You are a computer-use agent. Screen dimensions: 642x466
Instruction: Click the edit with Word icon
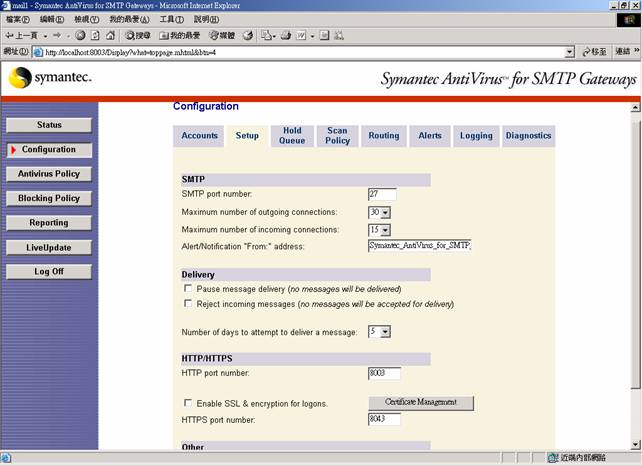(x=301, y=36)
